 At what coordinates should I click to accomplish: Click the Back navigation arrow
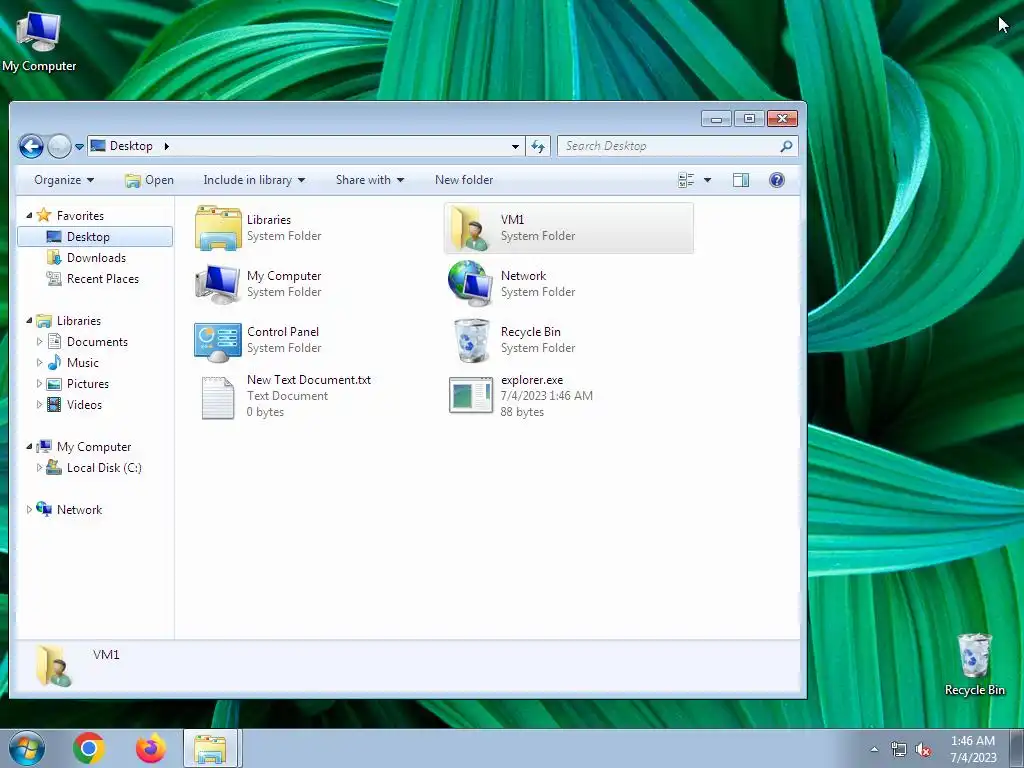31,146
